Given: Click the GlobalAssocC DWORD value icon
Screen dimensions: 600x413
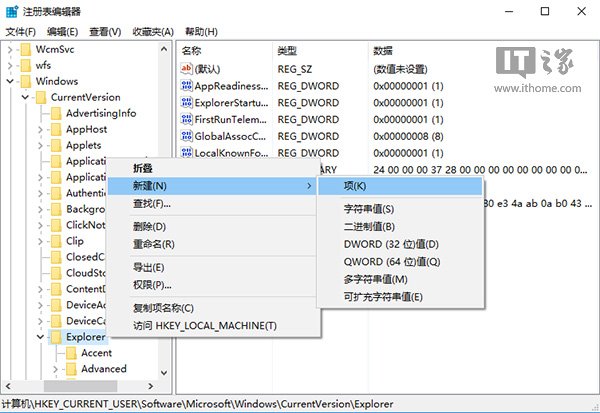Looking at the screenshot, I should click(x=186, y=136).
